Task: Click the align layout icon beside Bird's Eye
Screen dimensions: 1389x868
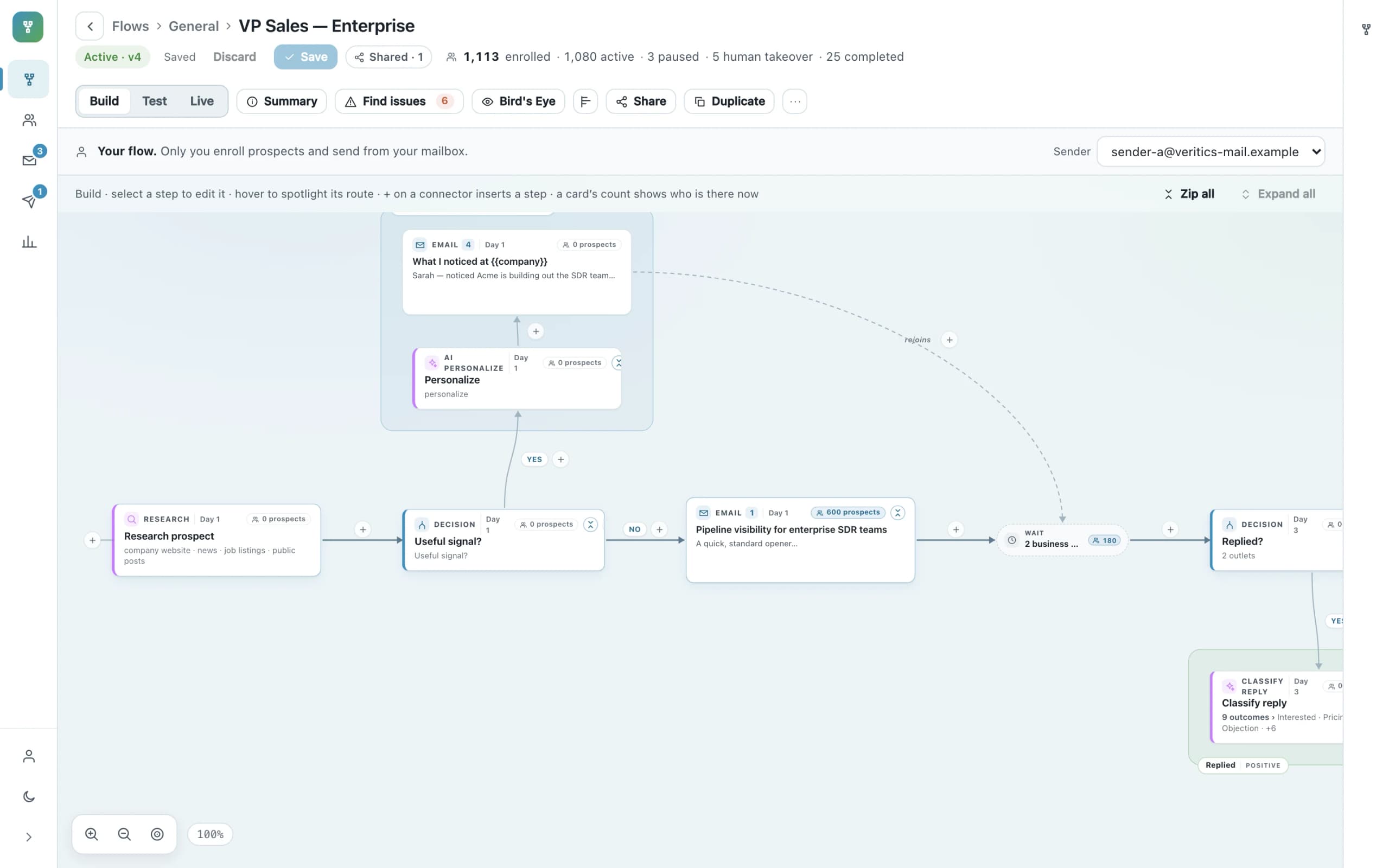Action: tap(585, 101)
